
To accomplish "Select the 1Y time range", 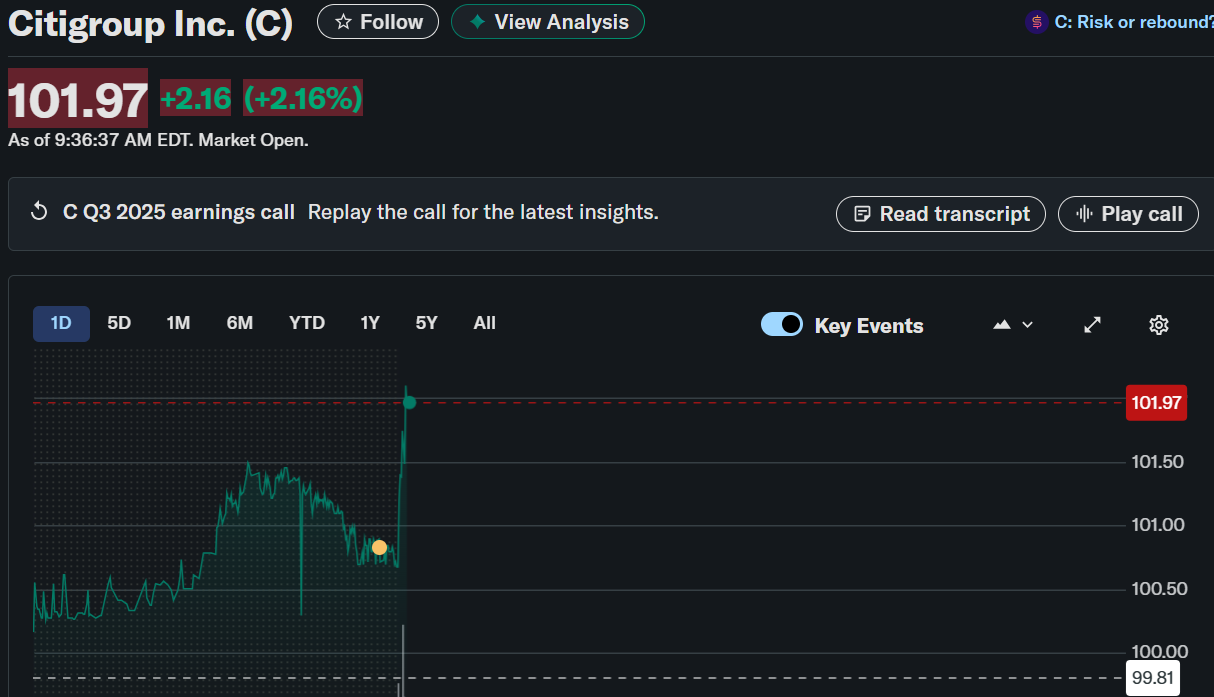I will click(x=370, y=323).
